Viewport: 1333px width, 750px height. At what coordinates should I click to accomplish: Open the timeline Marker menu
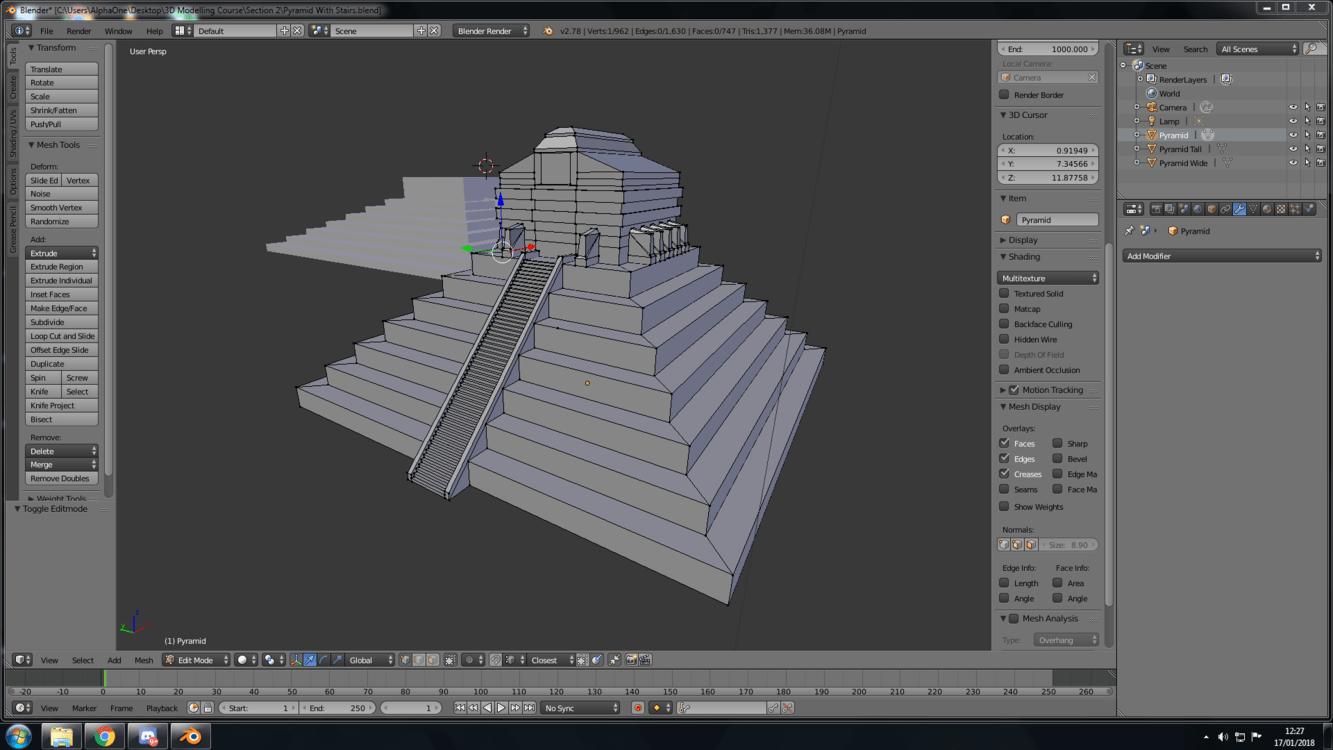coord(84,708)
